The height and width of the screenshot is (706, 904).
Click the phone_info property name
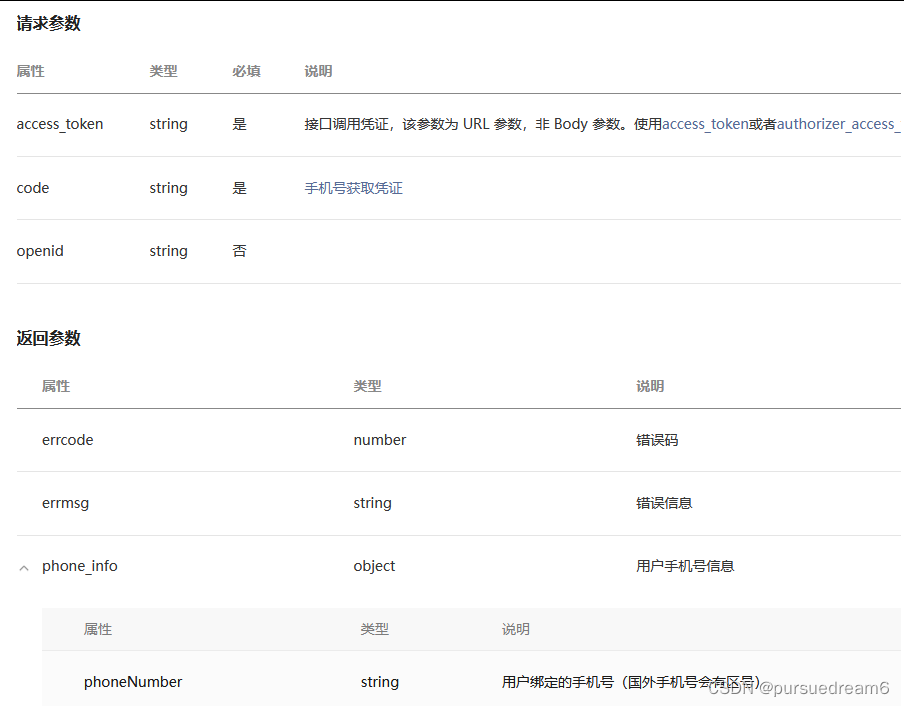point(79,566)
